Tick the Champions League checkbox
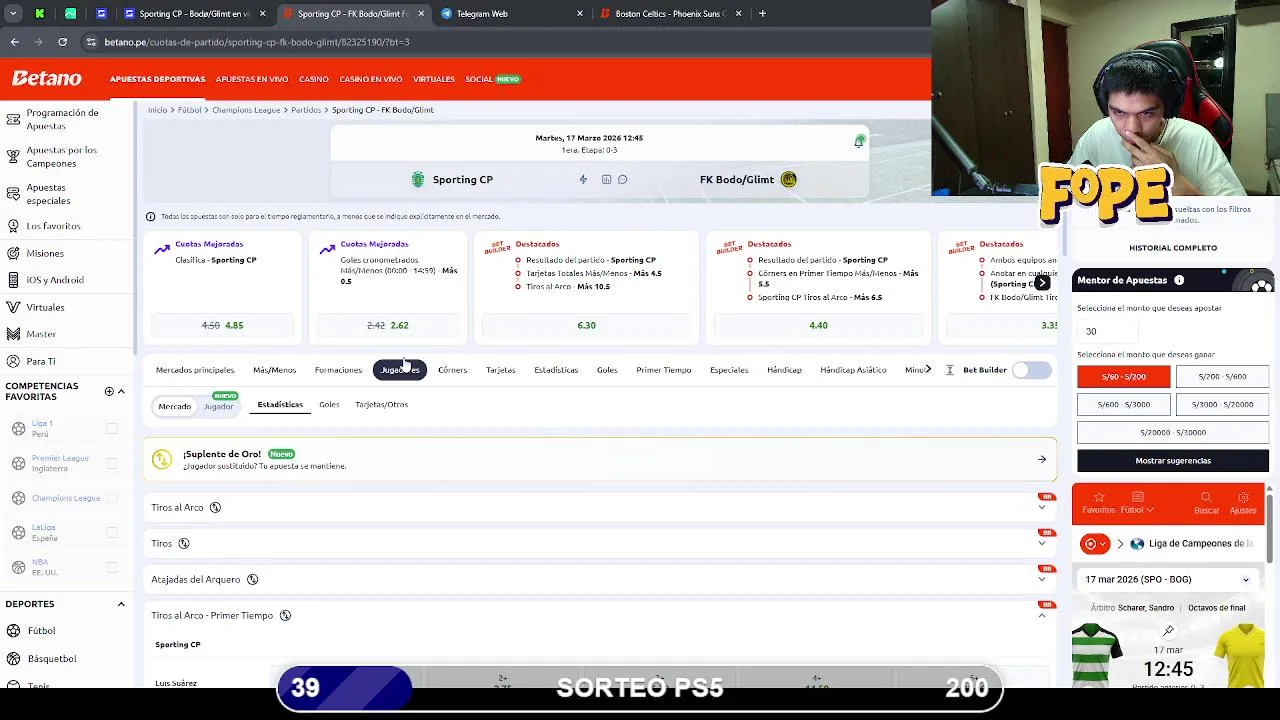Viewport: 1280px width, 720px height. click(x=112, y=498)
